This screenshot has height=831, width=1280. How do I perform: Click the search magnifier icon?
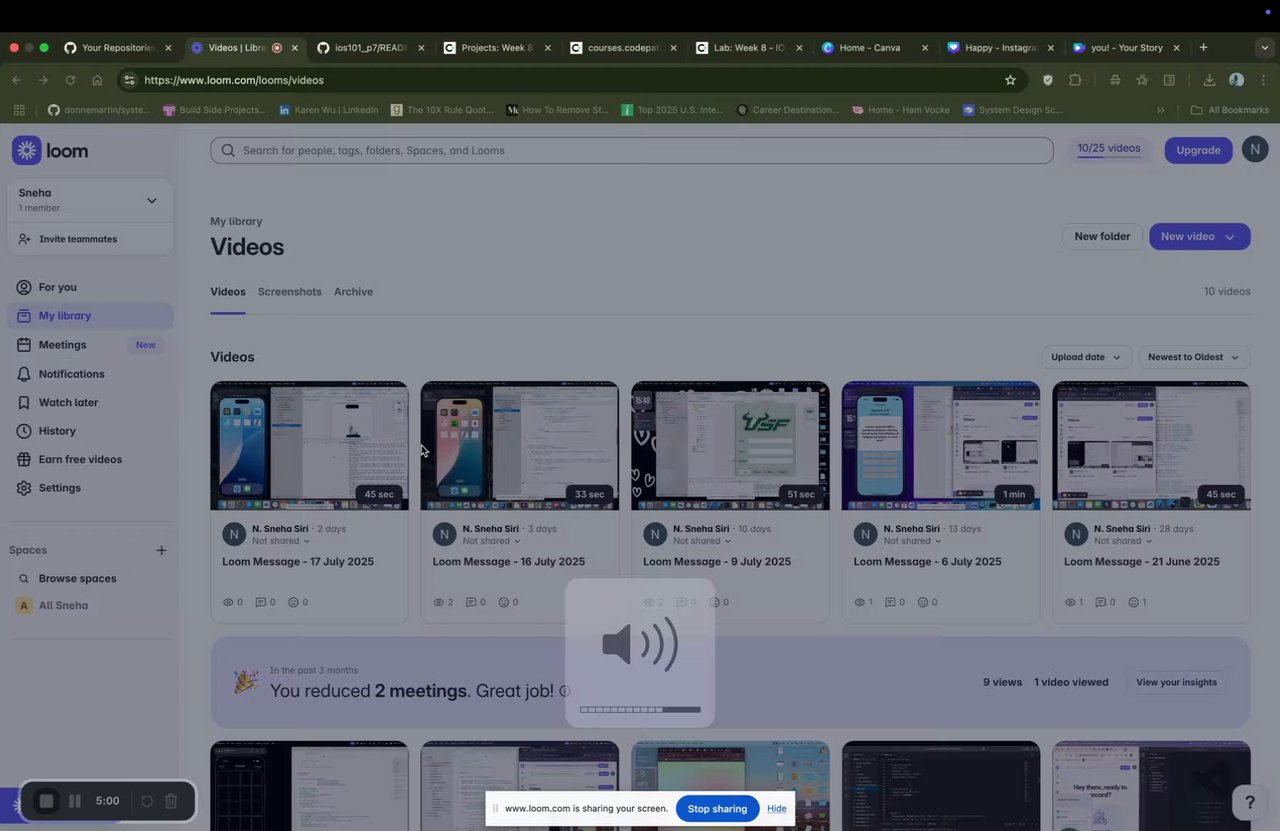point(228,150)
